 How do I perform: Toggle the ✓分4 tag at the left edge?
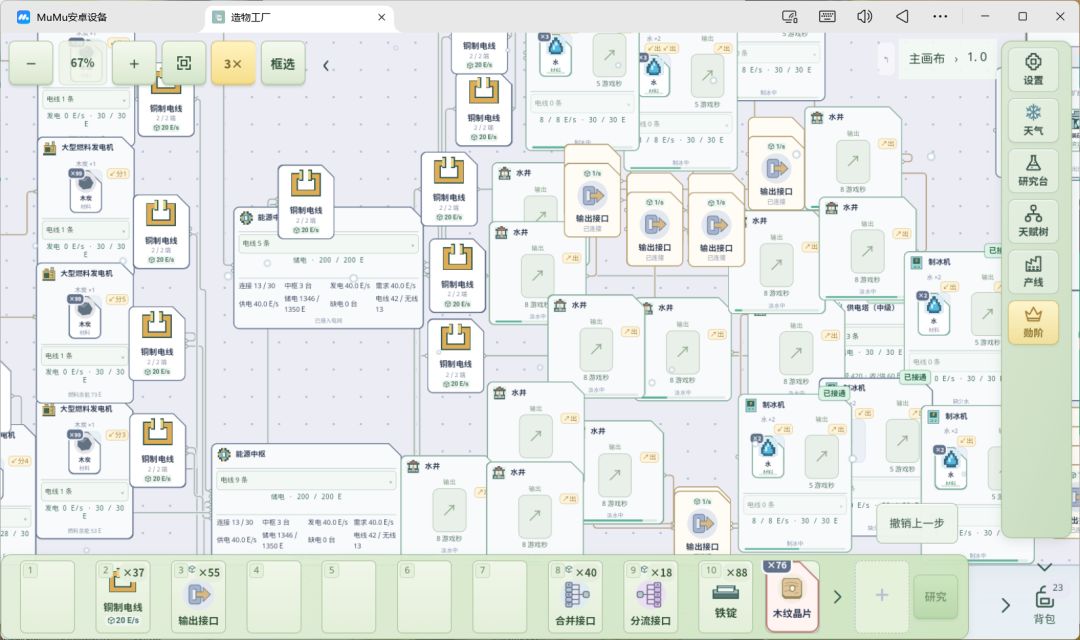coord(19,461)
